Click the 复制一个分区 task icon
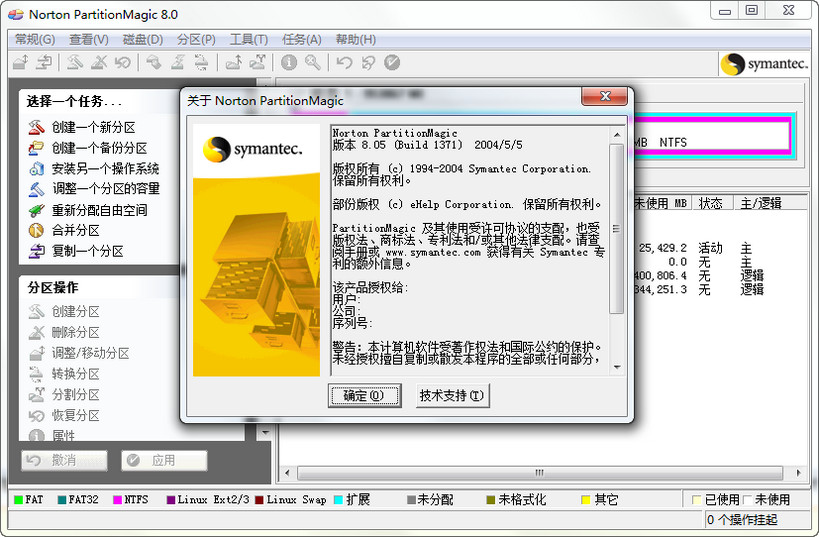 pos(36,252)
